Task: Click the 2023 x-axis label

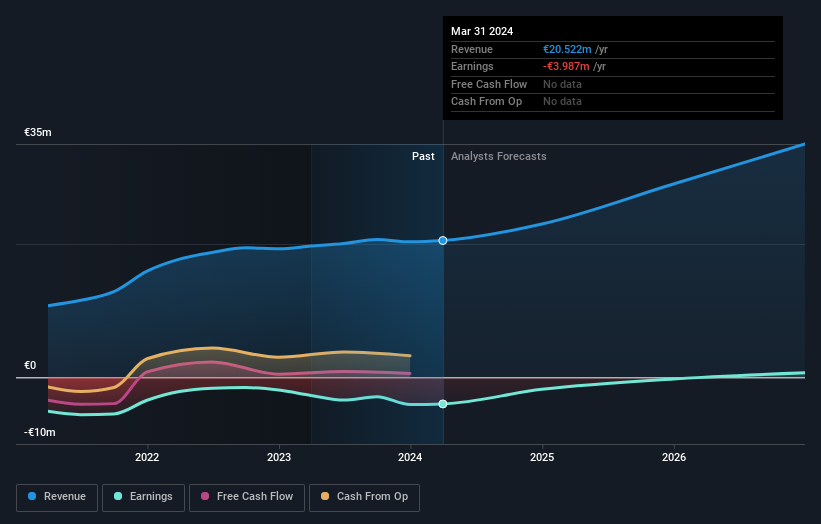Action: pyautogui.click(x=279, y=457)
